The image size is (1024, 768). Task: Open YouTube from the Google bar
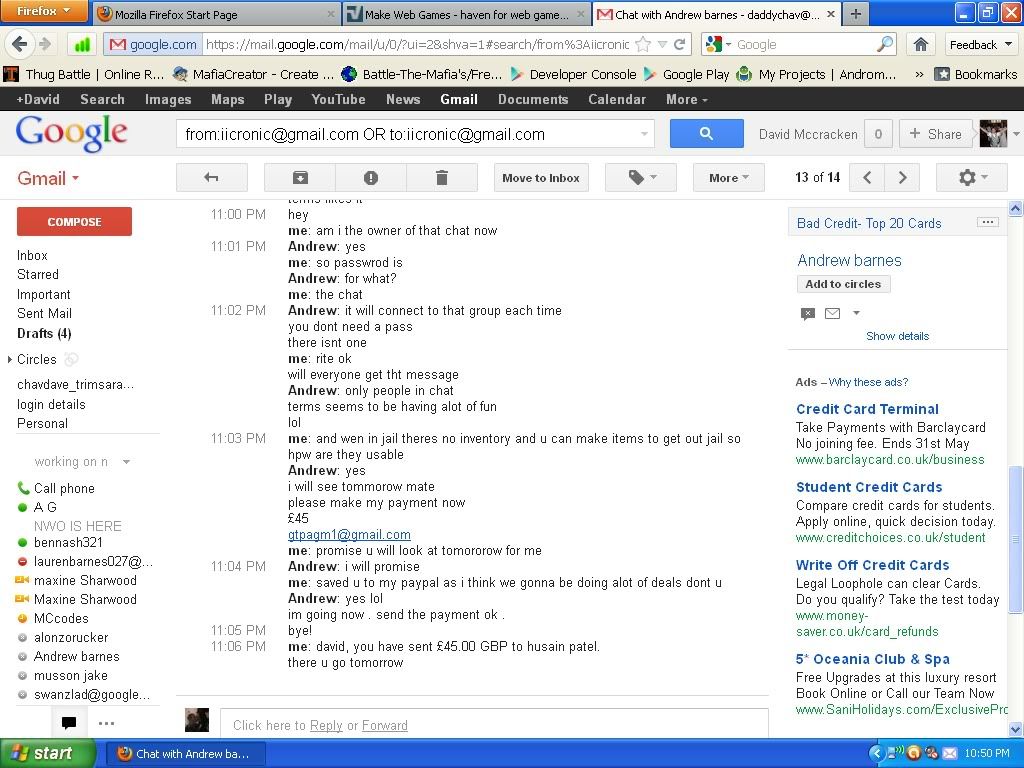tap(338, 99)
